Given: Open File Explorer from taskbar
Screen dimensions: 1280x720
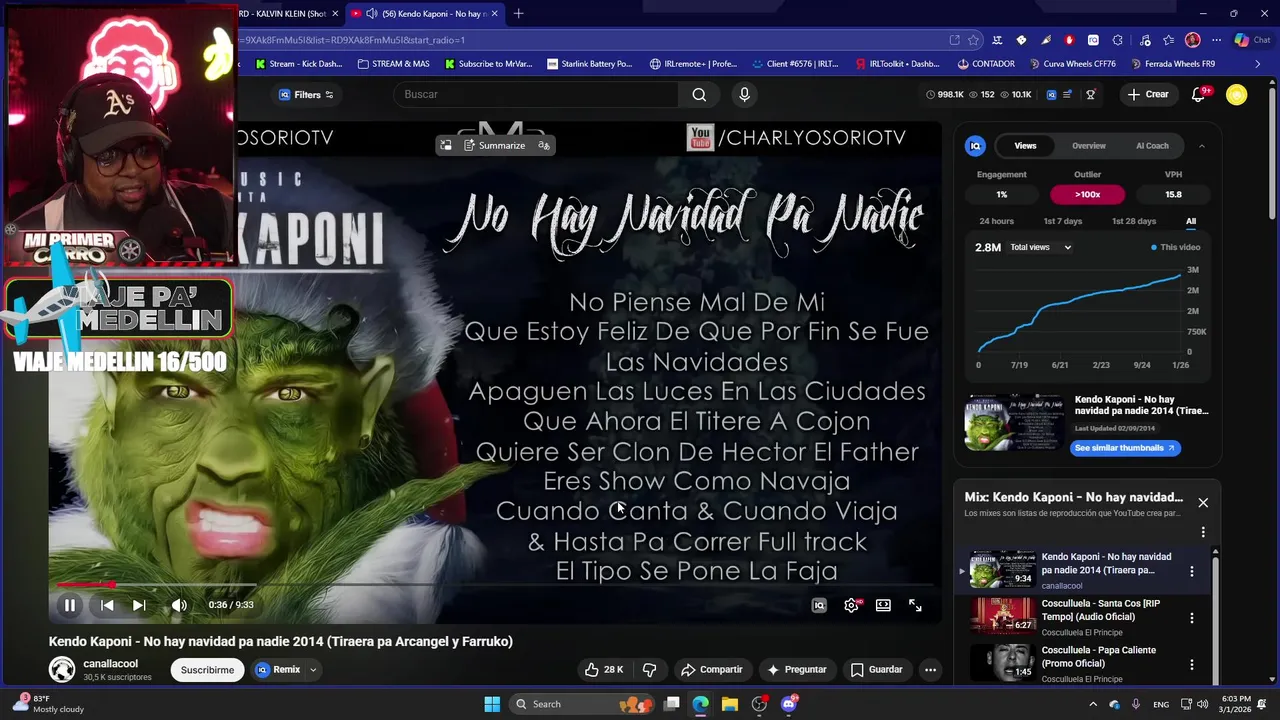Looking at the screenshot, I should click(x=729, y=704).
